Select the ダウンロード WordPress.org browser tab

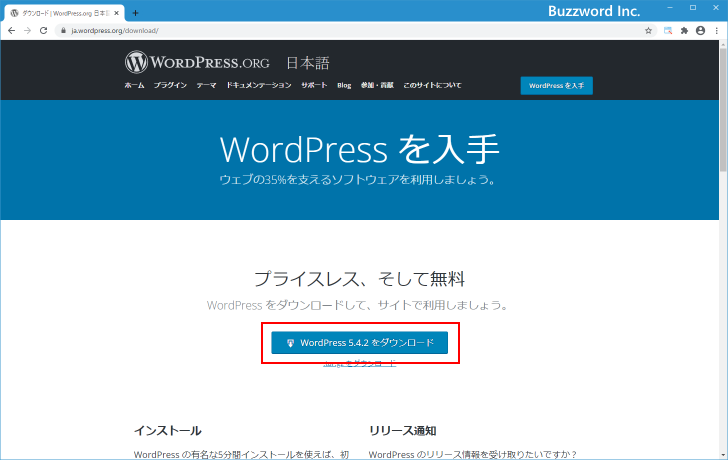(x=65, y=13)
